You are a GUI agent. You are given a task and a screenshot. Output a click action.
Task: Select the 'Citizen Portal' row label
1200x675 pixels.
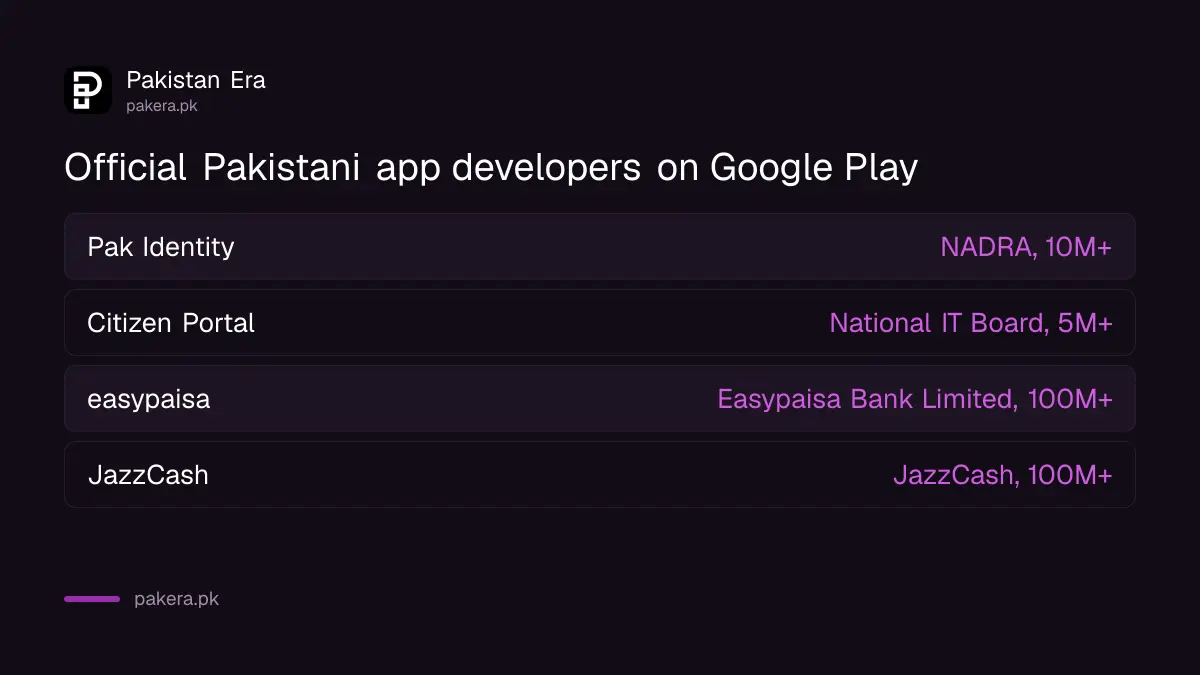tap(171, 323)
